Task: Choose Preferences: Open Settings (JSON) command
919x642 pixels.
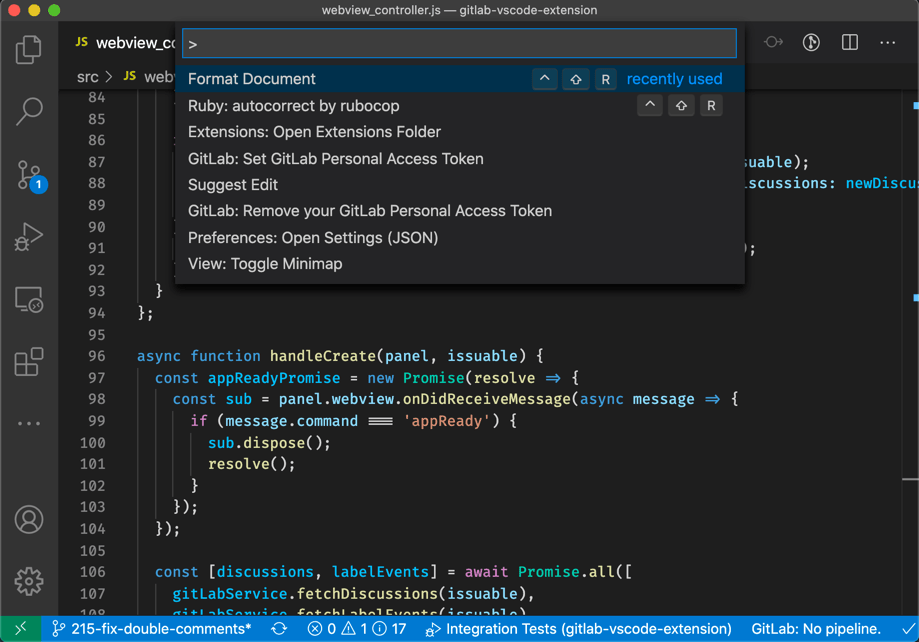Action: pos(313,238)
